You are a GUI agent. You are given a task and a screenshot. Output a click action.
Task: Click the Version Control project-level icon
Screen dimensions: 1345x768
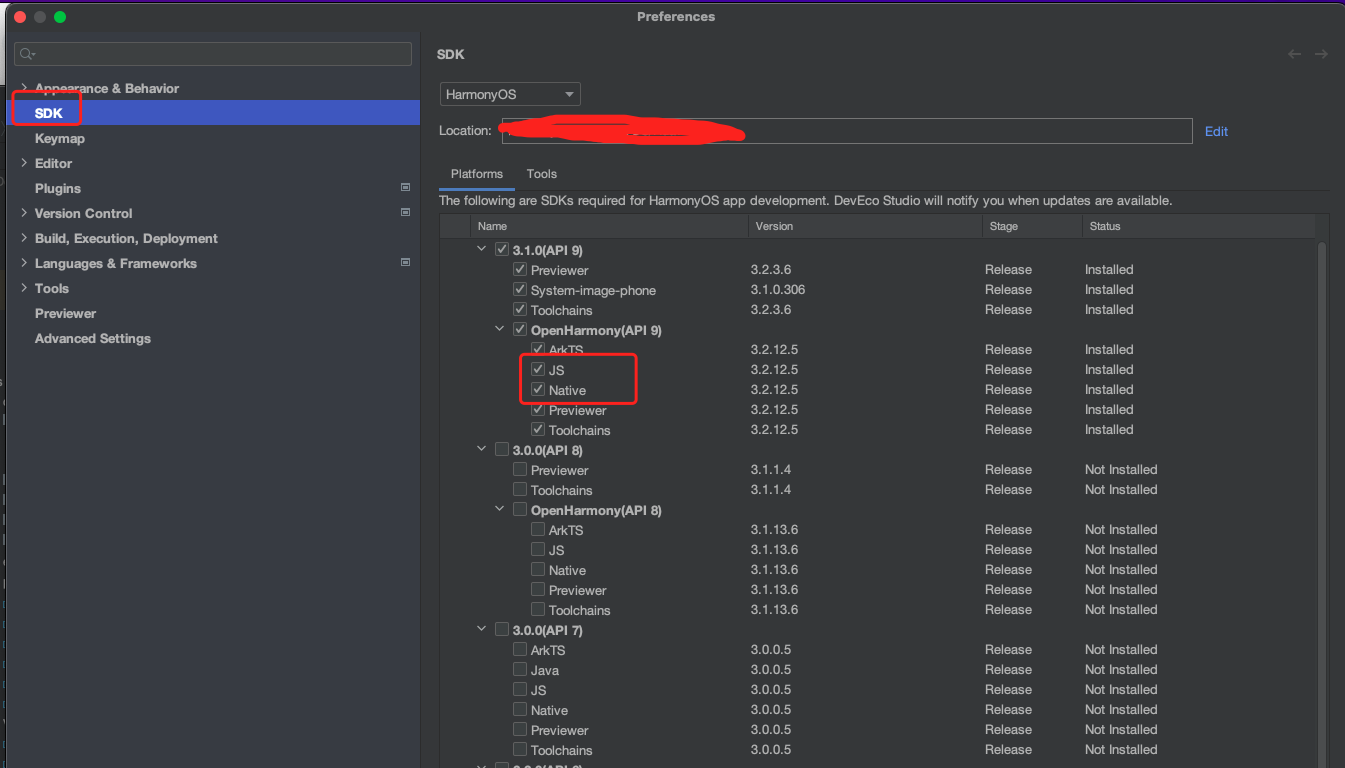point(405,213)
